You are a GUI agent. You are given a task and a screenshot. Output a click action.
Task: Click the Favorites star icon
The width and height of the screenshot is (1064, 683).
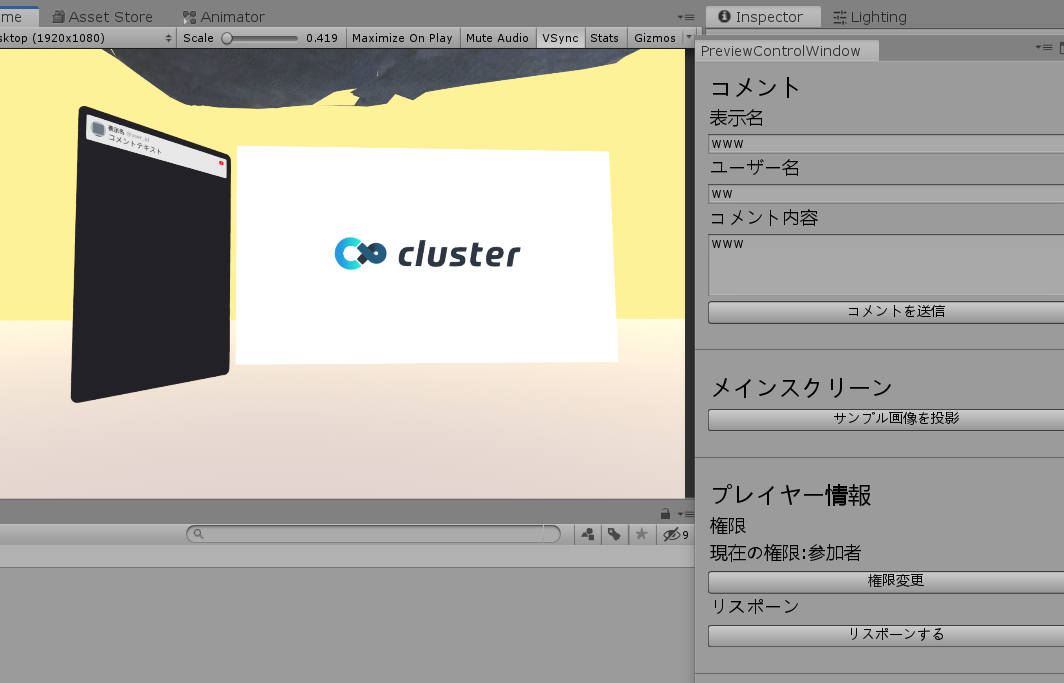[x=641, y=534]
